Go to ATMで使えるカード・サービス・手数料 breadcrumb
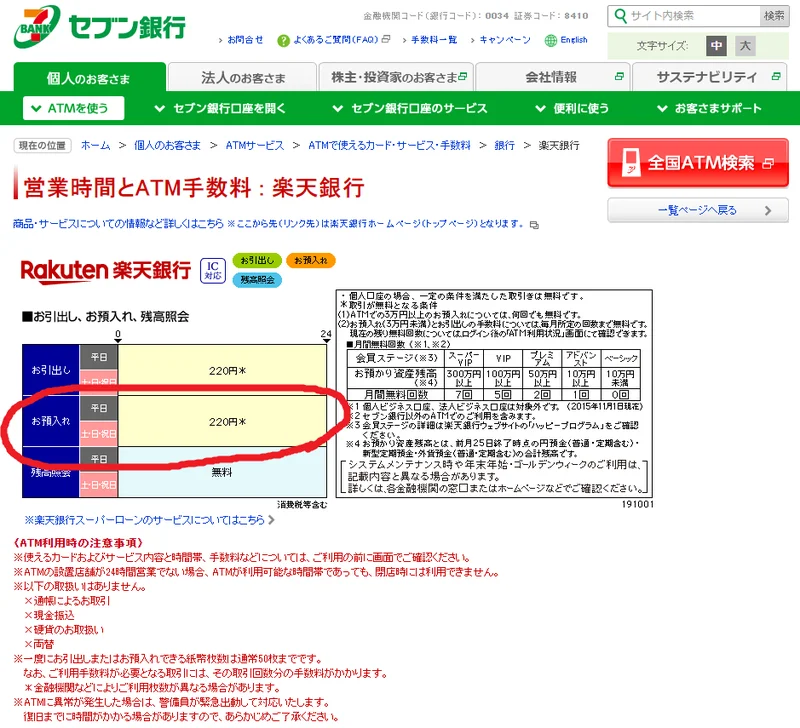This screenshot has width=800, height=728. pos(389,146)
